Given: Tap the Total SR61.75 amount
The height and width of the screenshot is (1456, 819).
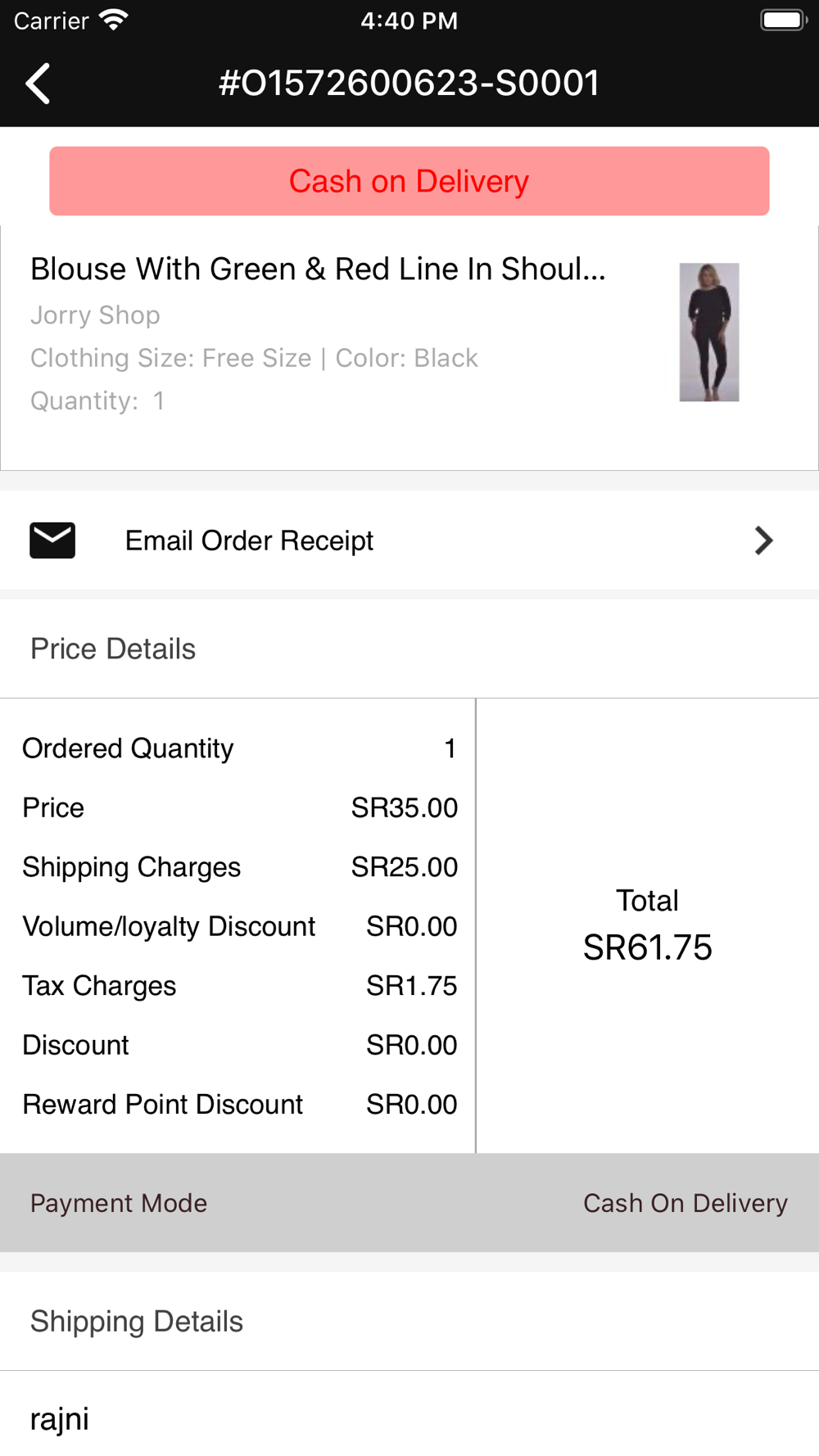Looking at the screenshot, I should point(647,947).
